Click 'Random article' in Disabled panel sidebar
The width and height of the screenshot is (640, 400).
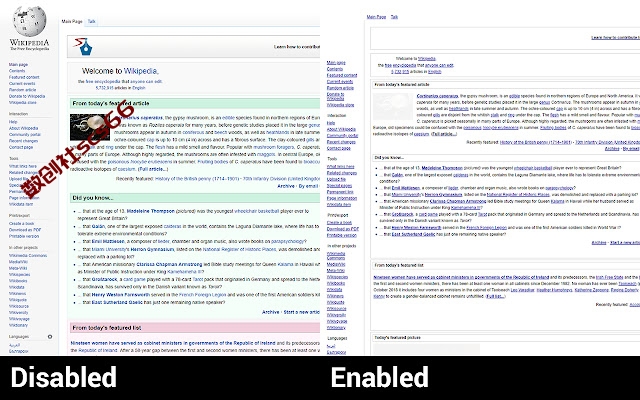click(22, 90)
